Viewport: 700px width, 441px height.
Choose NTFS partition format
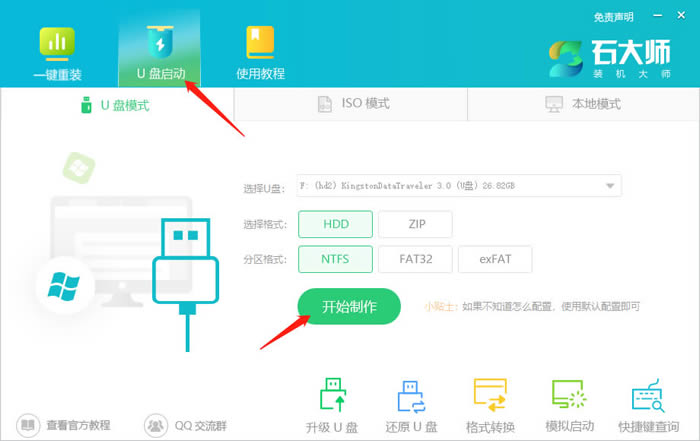pyautogui.click(x=335, y=259)
